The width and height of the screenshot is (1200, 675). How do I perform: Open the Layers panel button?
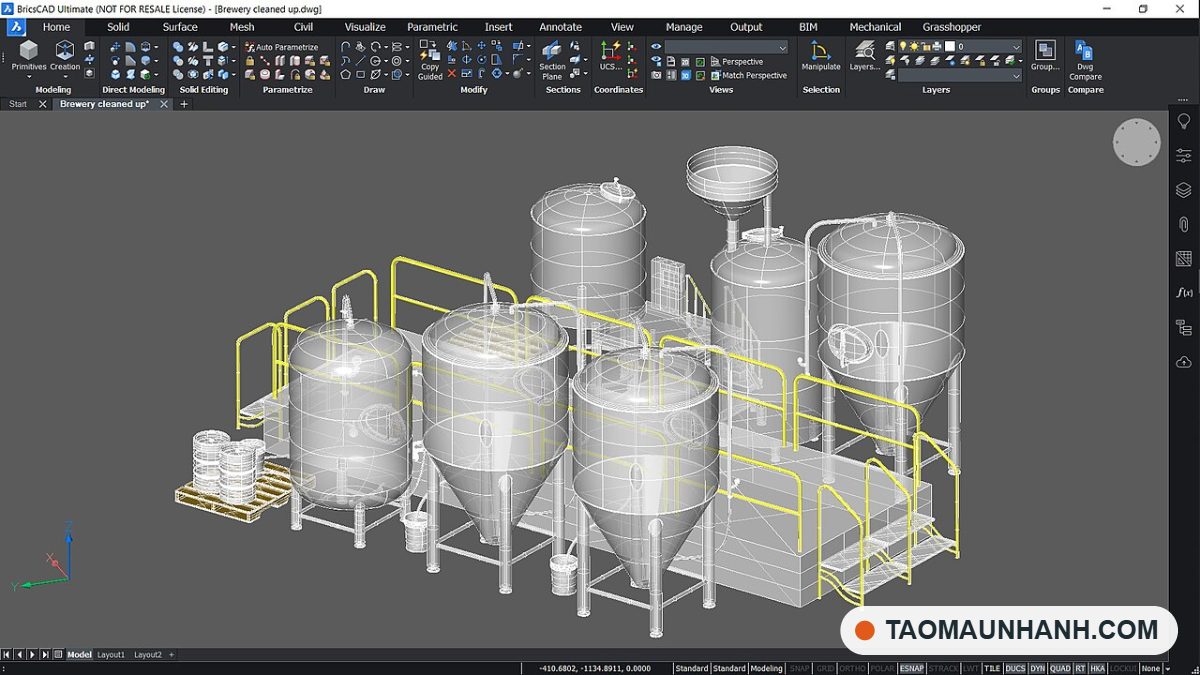tap(864, 55)
